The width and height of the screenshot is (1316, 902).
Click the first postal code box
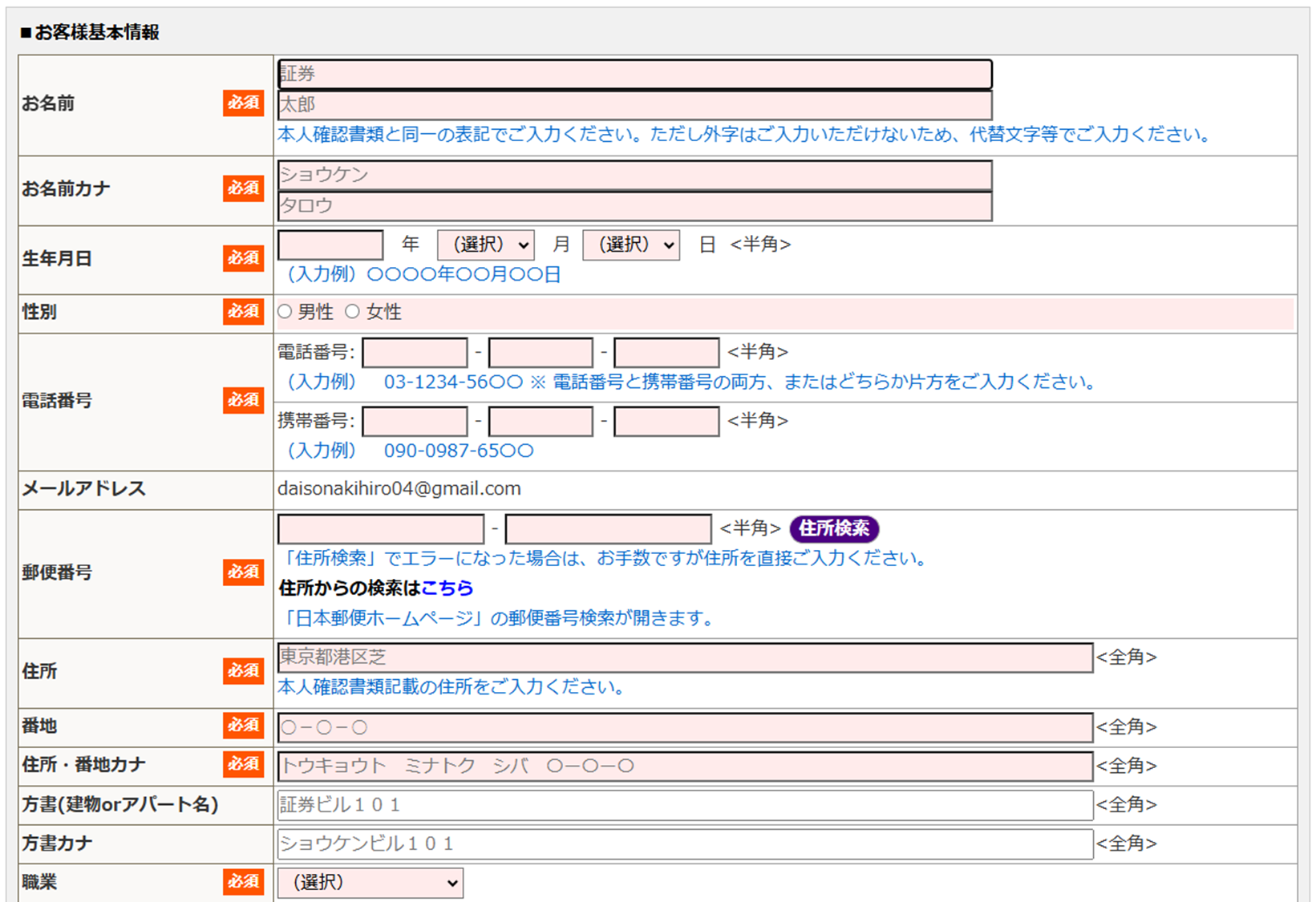(381, 529)
